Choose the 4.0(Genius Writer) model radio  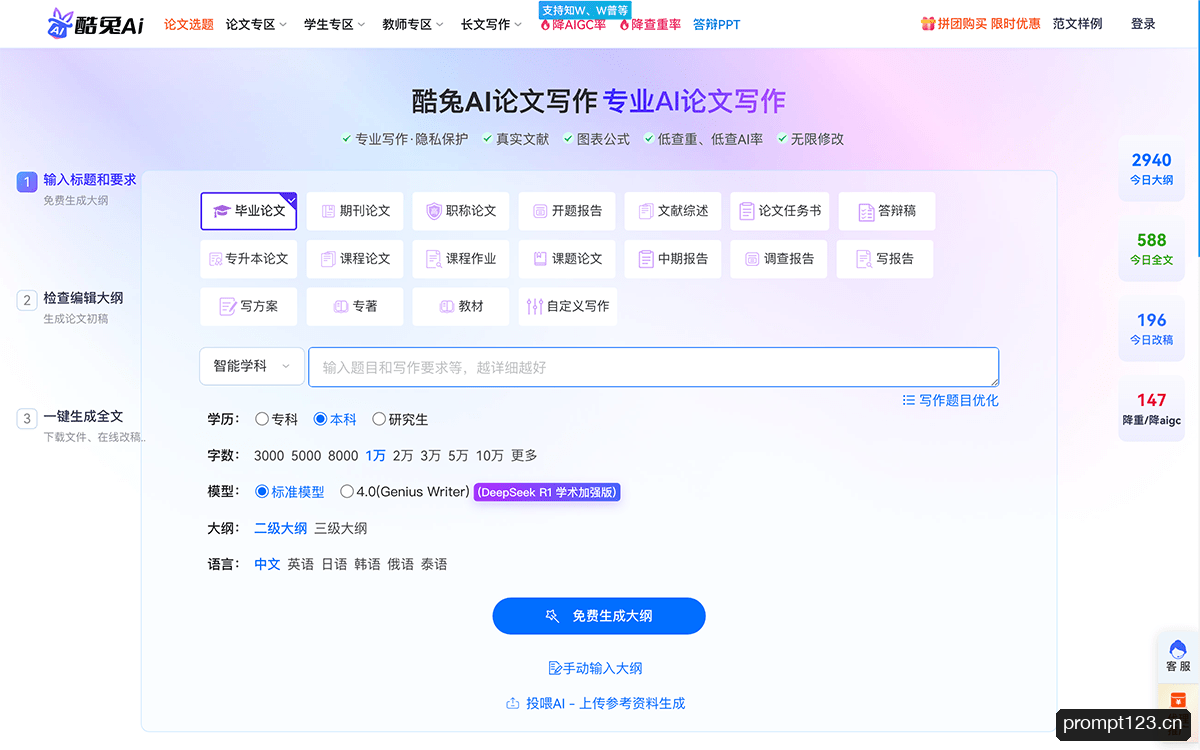coord(405,492)
